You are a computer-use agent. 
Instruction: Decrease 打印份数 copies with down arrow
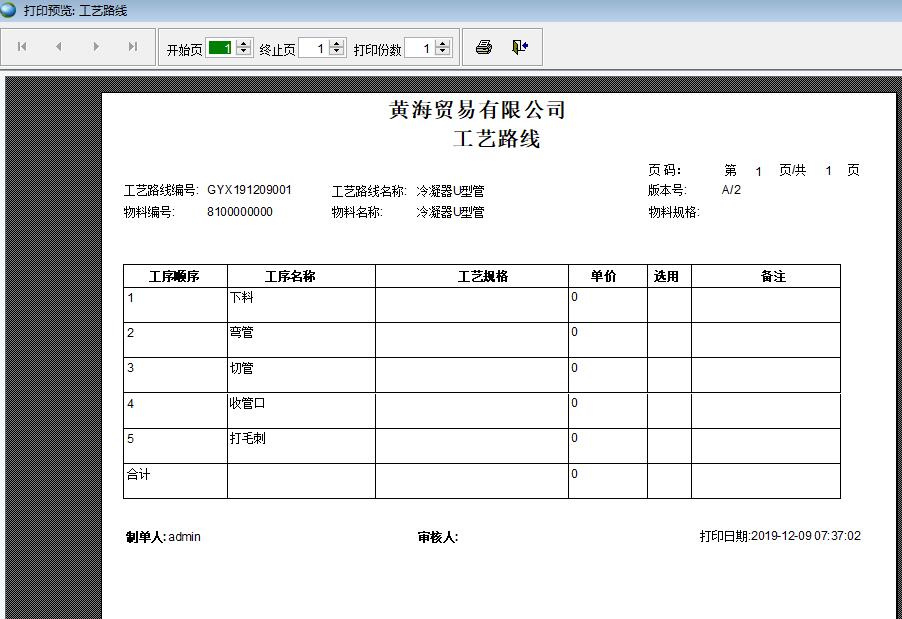[443, 52]
